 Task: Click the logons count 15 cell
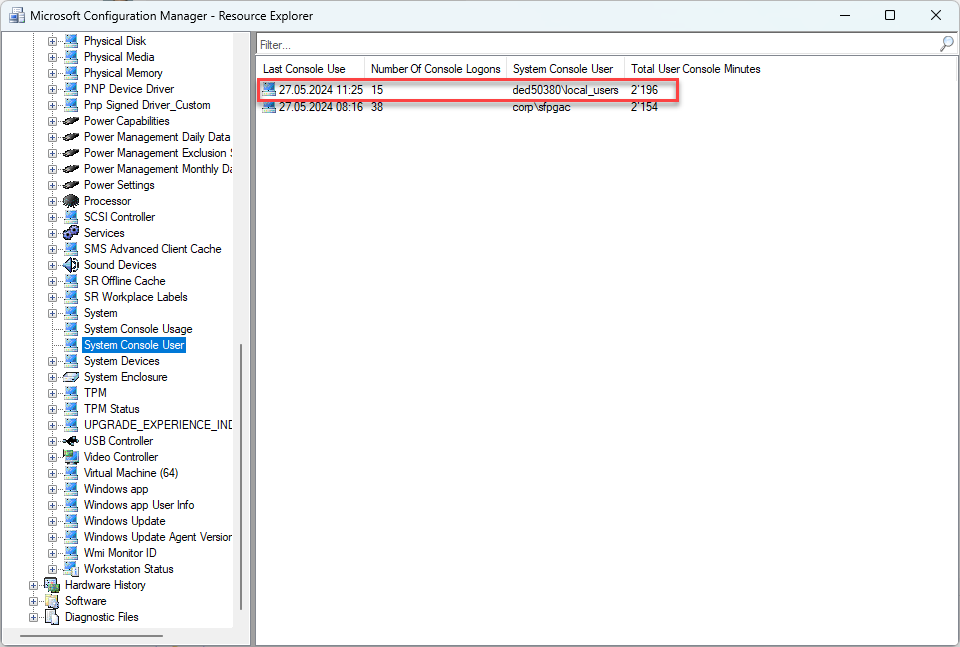(377, 90)
